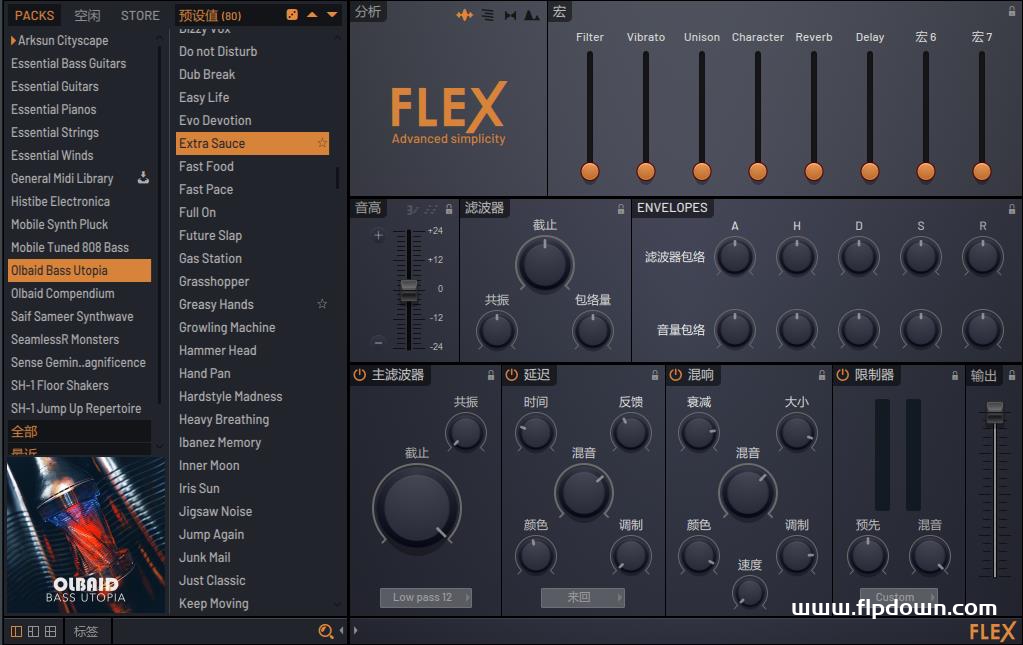Favorite Greasy Hands with its star

click(x=322, y=304)
